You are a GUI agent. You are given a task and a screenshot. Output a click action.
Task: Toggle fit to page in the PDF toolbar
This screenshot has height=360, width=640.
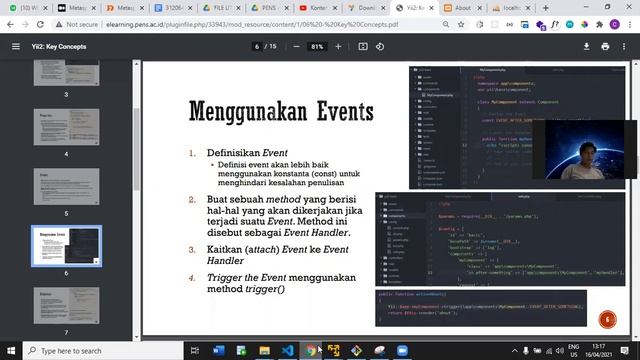point(363,47)
